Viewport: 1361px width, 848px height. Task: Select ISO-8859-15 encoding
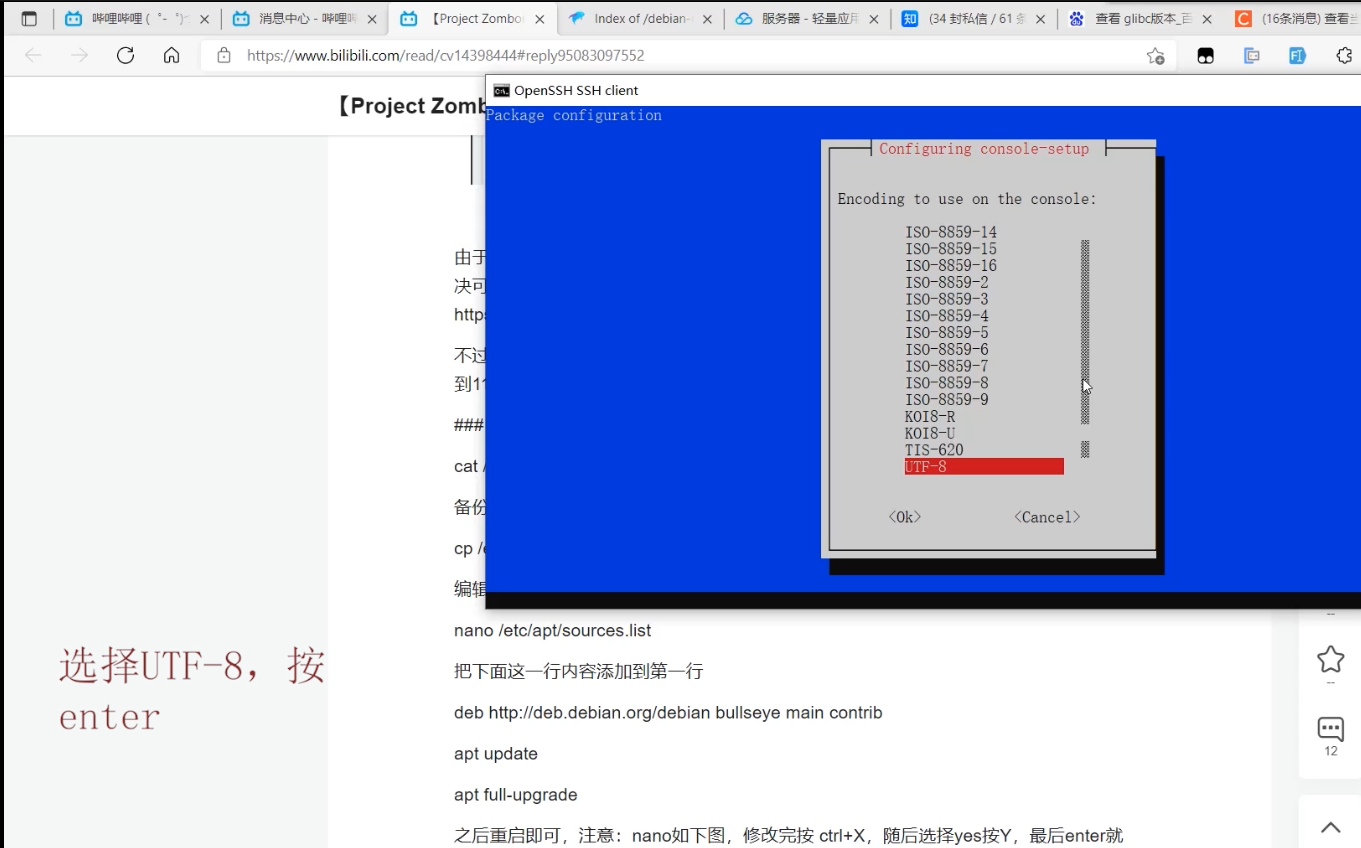tap(951, 249)
